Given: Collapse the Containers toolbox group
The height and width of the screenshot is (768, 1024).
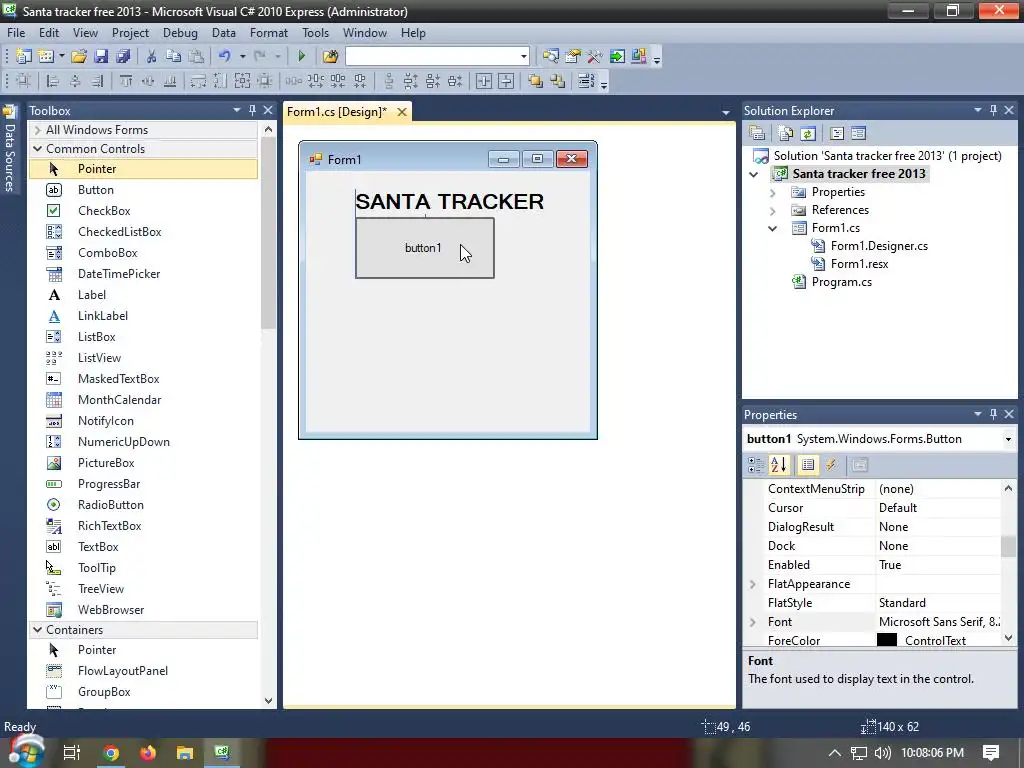Looking at the screenshot, I should coord(38,630).
